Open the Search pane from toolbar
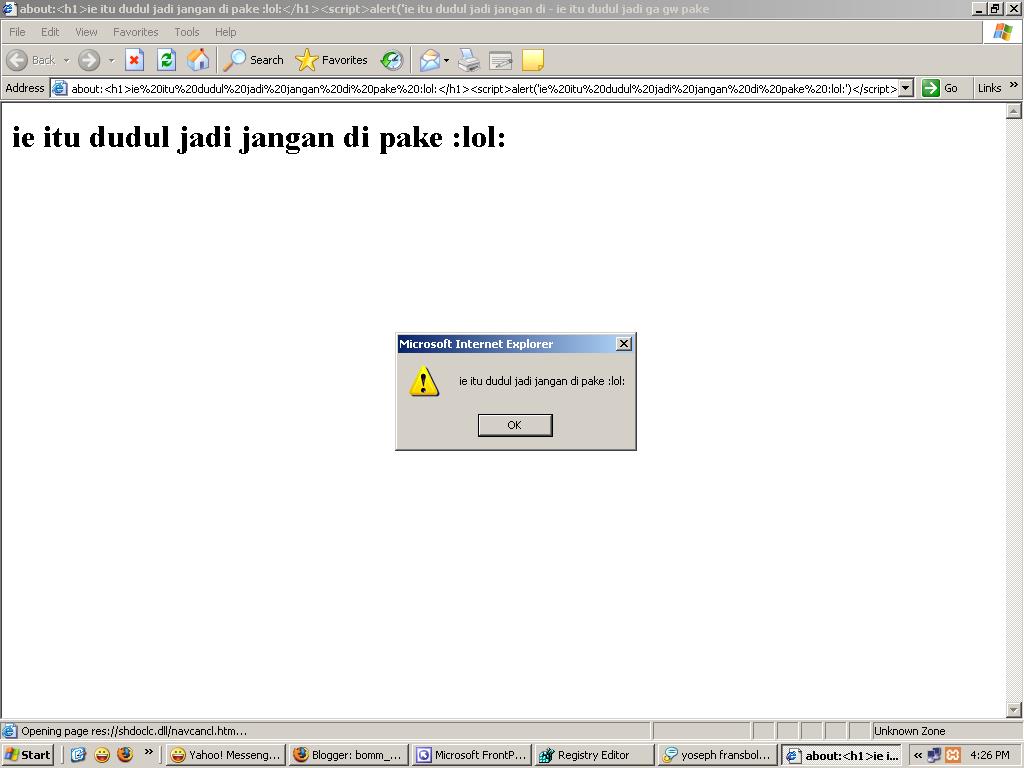 [253, 60]
